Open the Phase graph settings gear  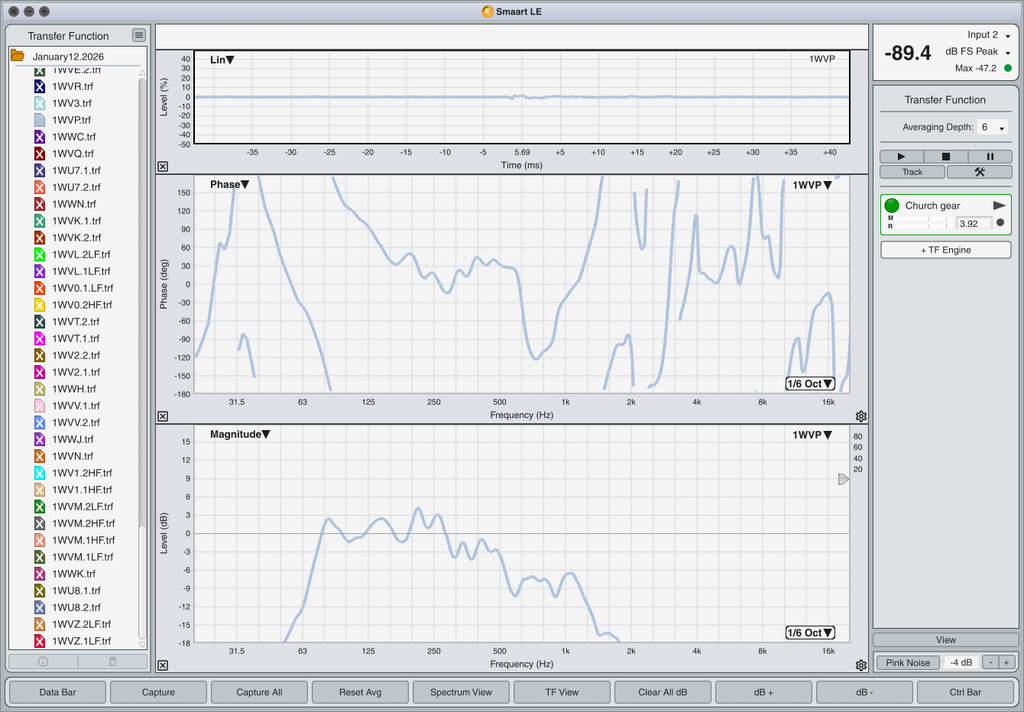(861, 416)
